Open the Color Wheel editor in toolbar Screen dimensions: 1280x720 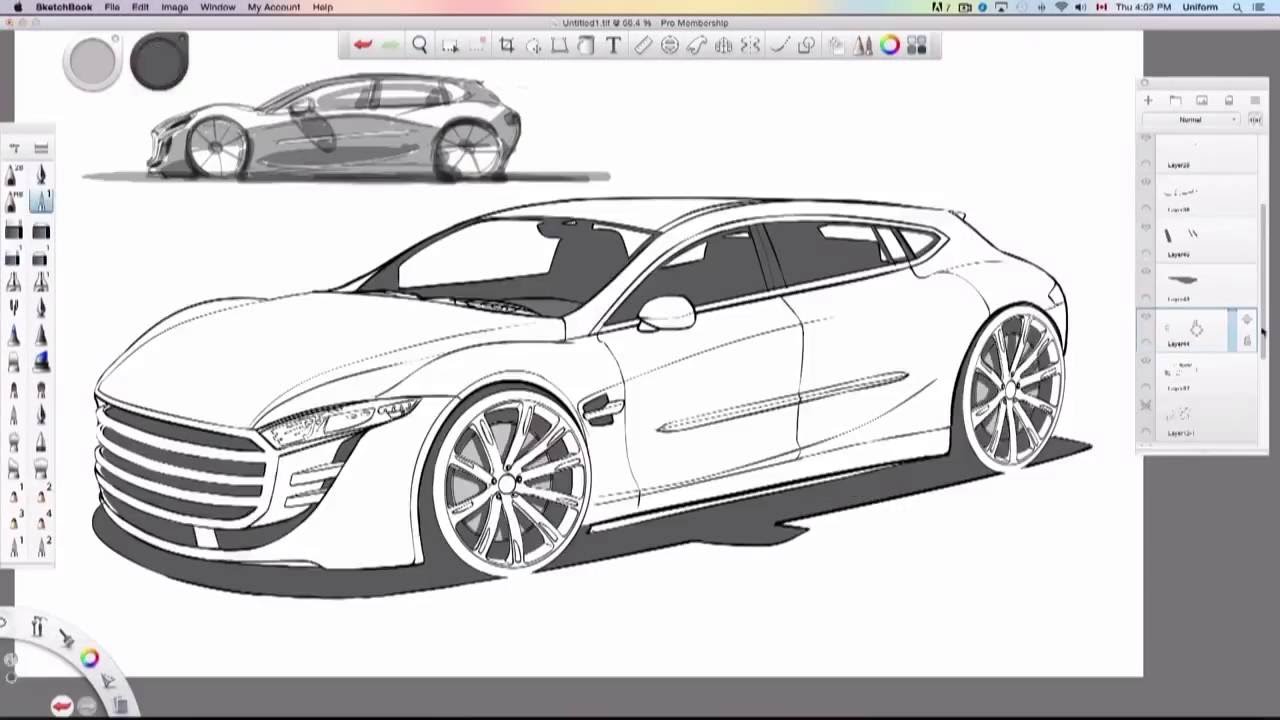pos(889,45)
